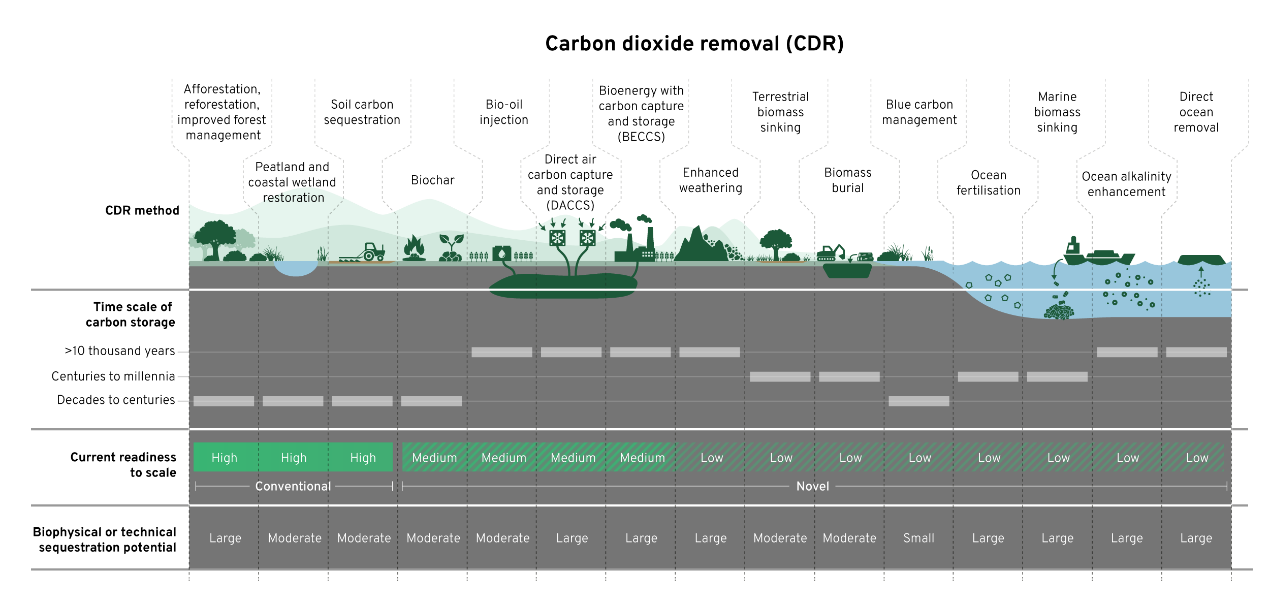Click the Ocean alkalinity enhancement label
The height and width of the screenshot is (606, 1270).
(x=1126, y=184)
